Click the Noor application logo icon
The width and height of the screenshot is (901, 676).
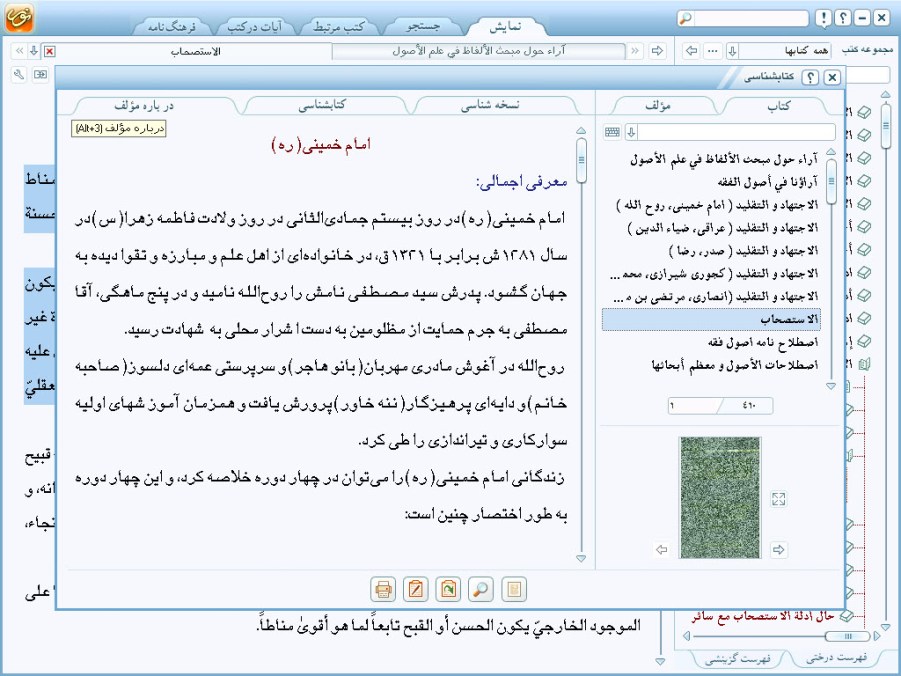pos(19,17)
